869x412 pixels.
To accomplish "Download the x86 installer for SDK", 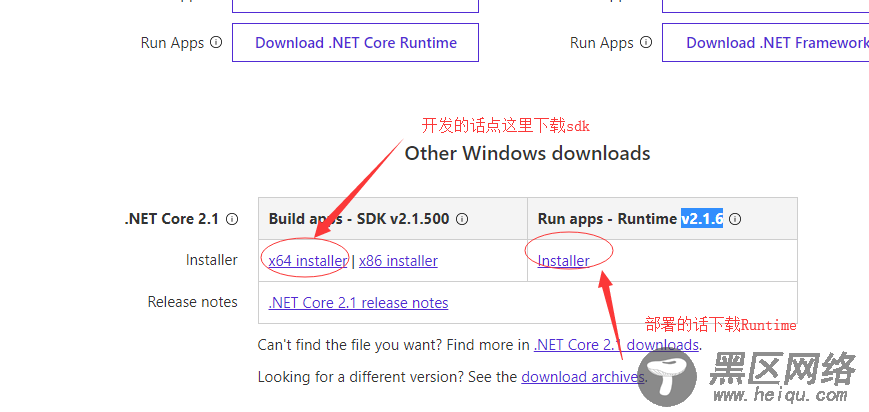I will pos(398,261).
